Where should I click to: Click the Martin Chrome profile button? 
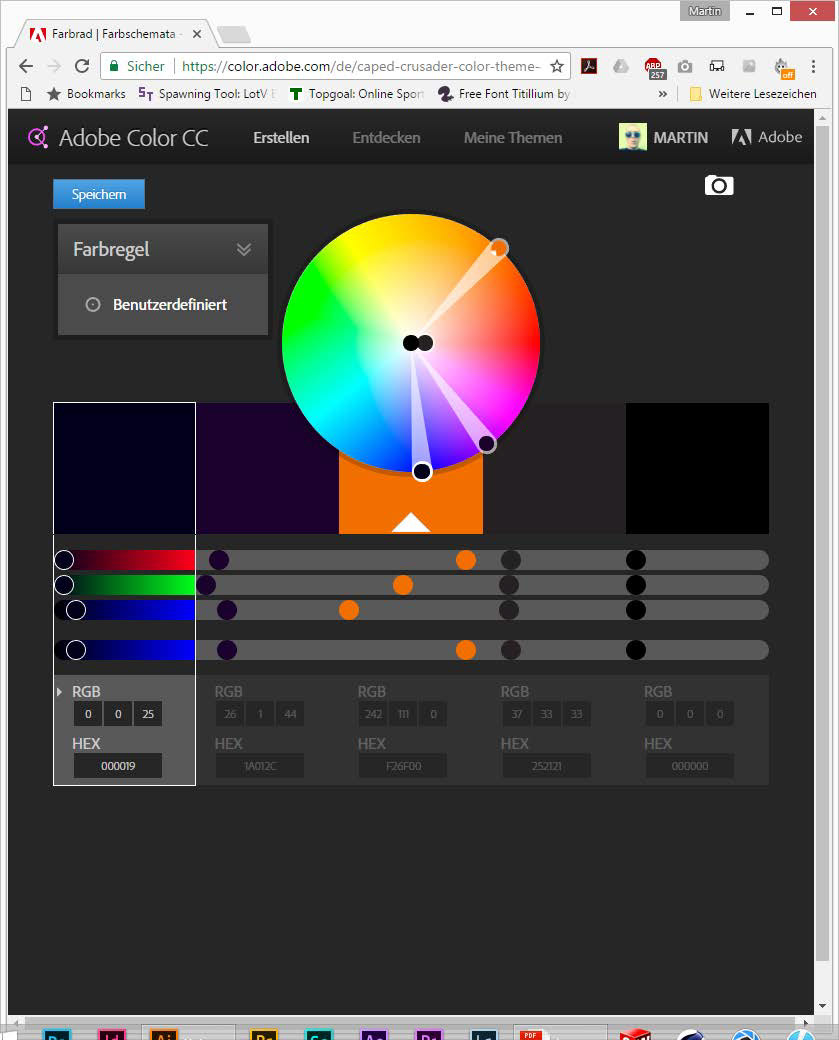(704, 11)
